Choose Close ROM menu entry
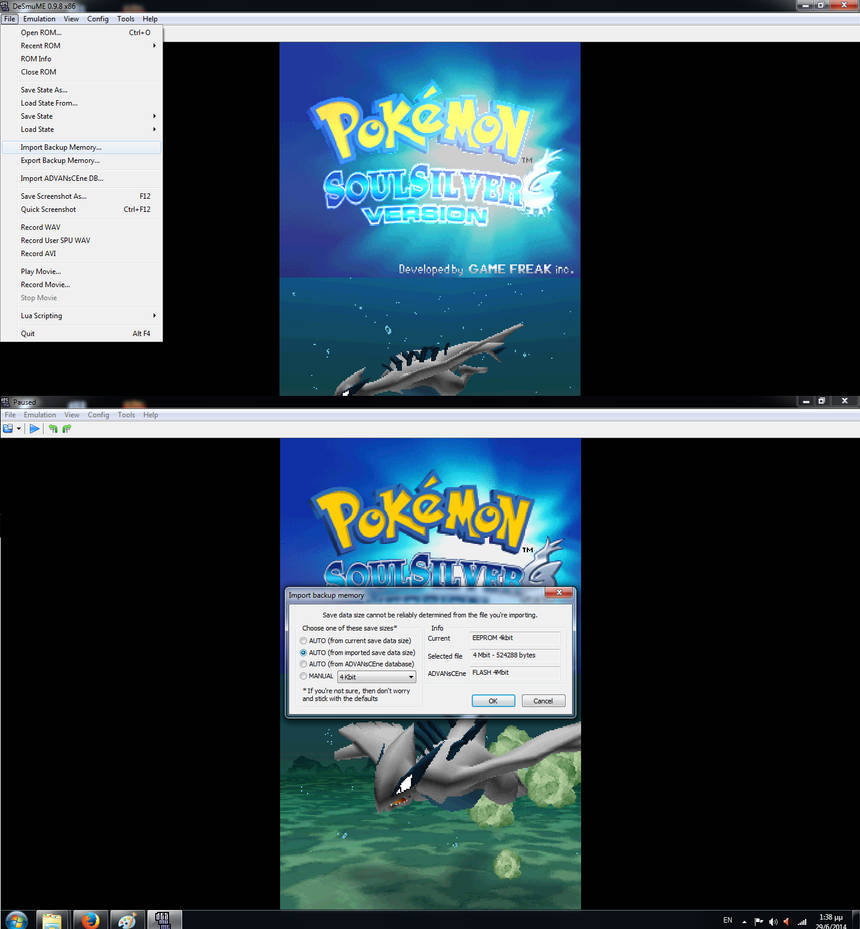Screen dimensions: 860x929 82,72
